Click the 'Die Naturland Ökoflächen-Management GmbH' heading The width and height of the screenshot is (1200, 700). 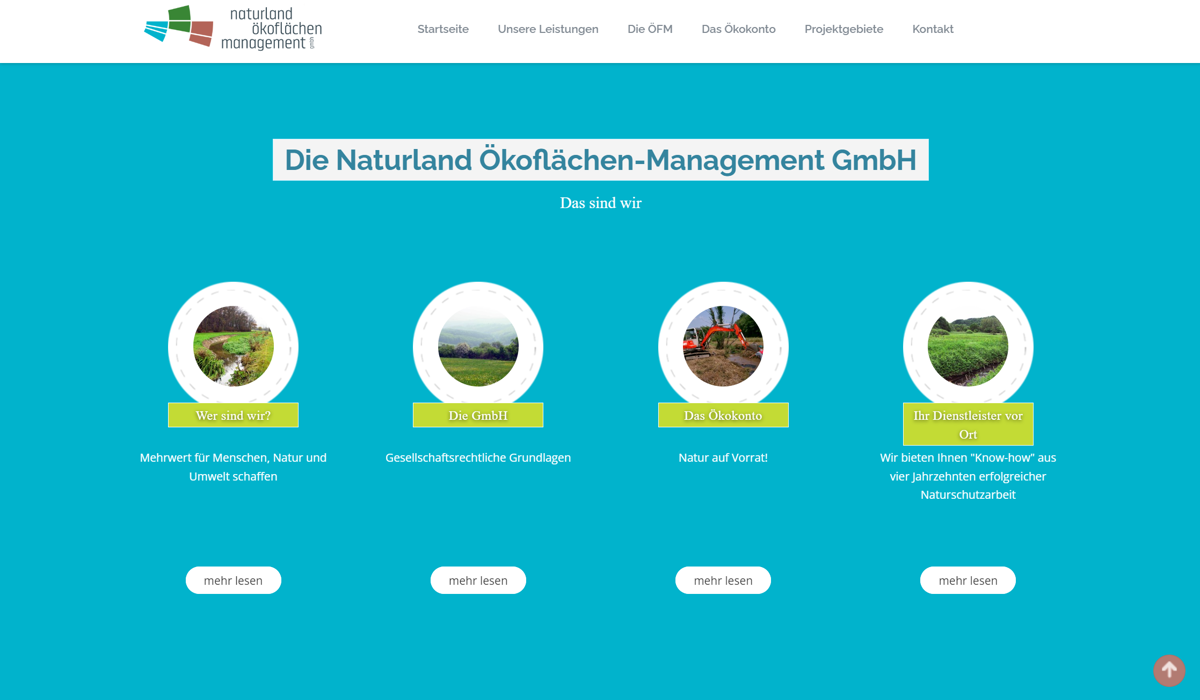[x=600, y=160]
